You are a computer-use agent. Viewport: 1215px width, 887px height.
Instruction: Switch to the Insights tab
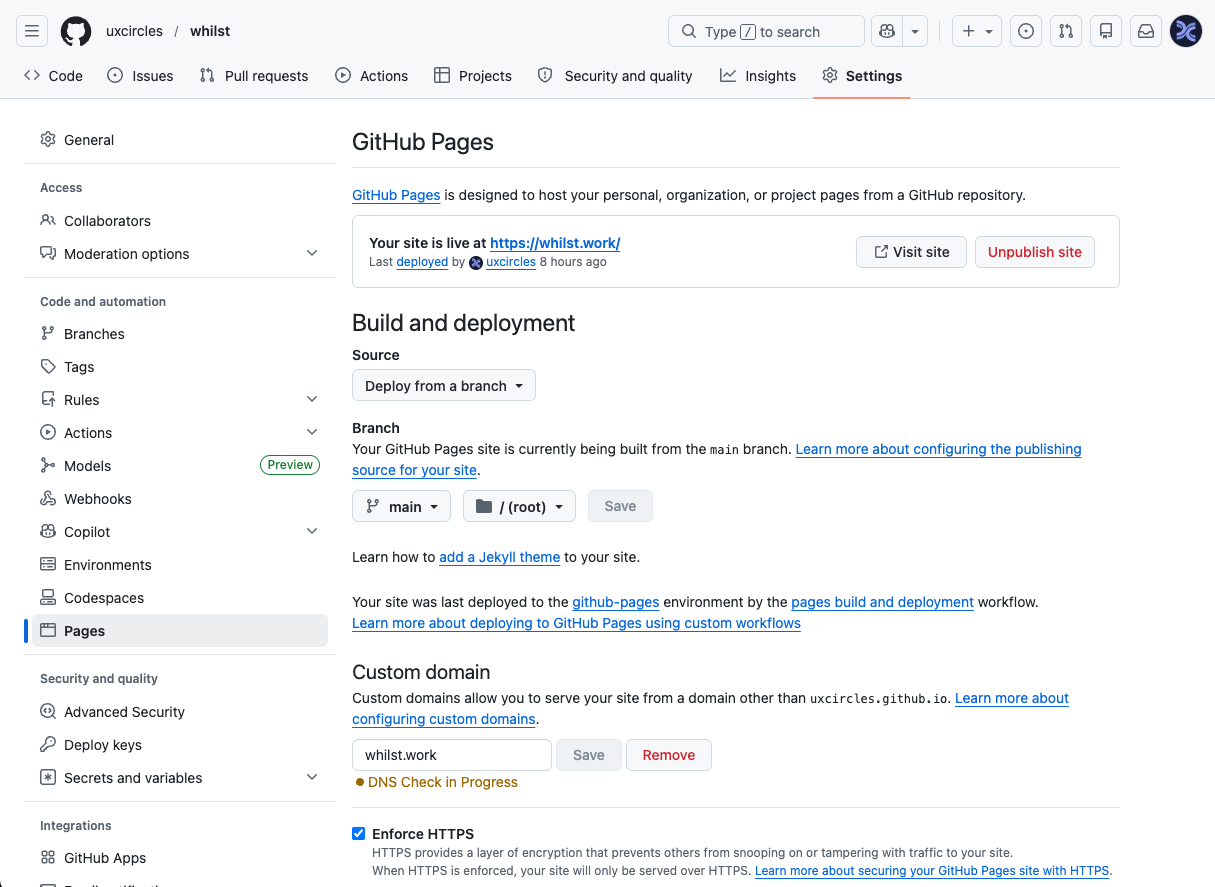[758, 75]
